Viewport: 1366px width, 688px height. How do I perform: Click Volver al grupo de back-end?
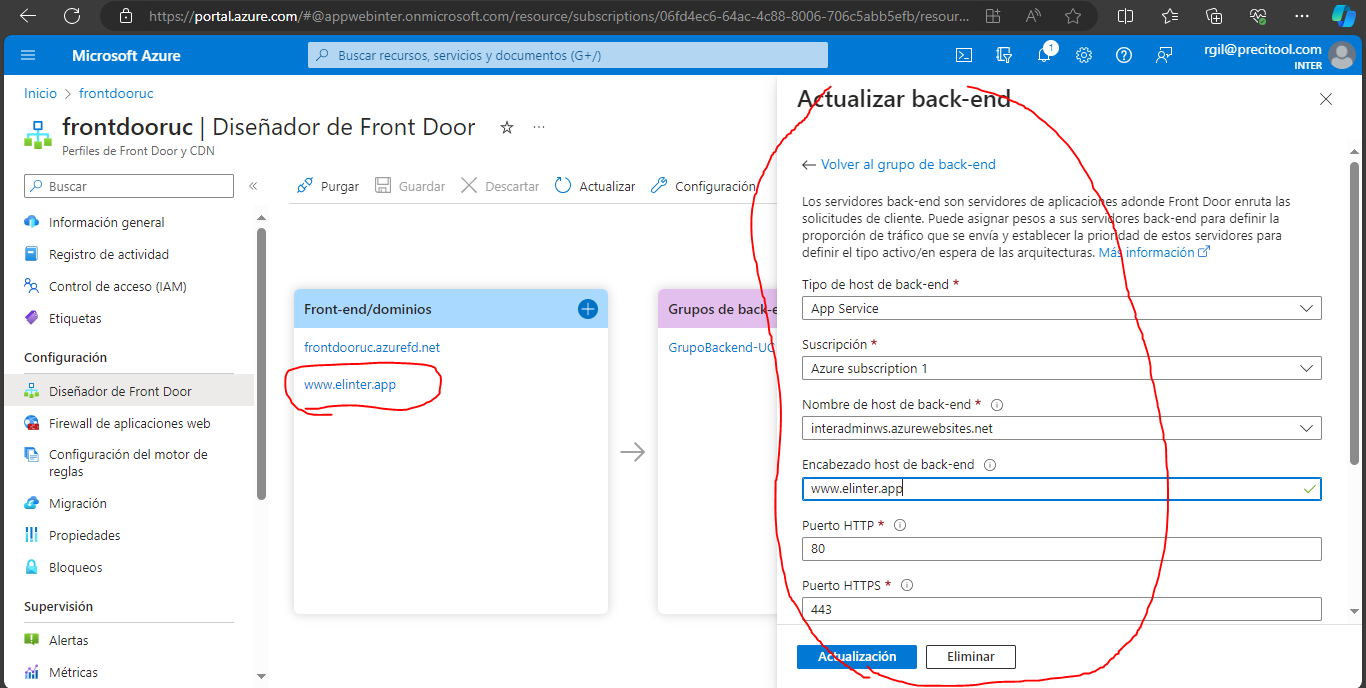click(899, 164)
